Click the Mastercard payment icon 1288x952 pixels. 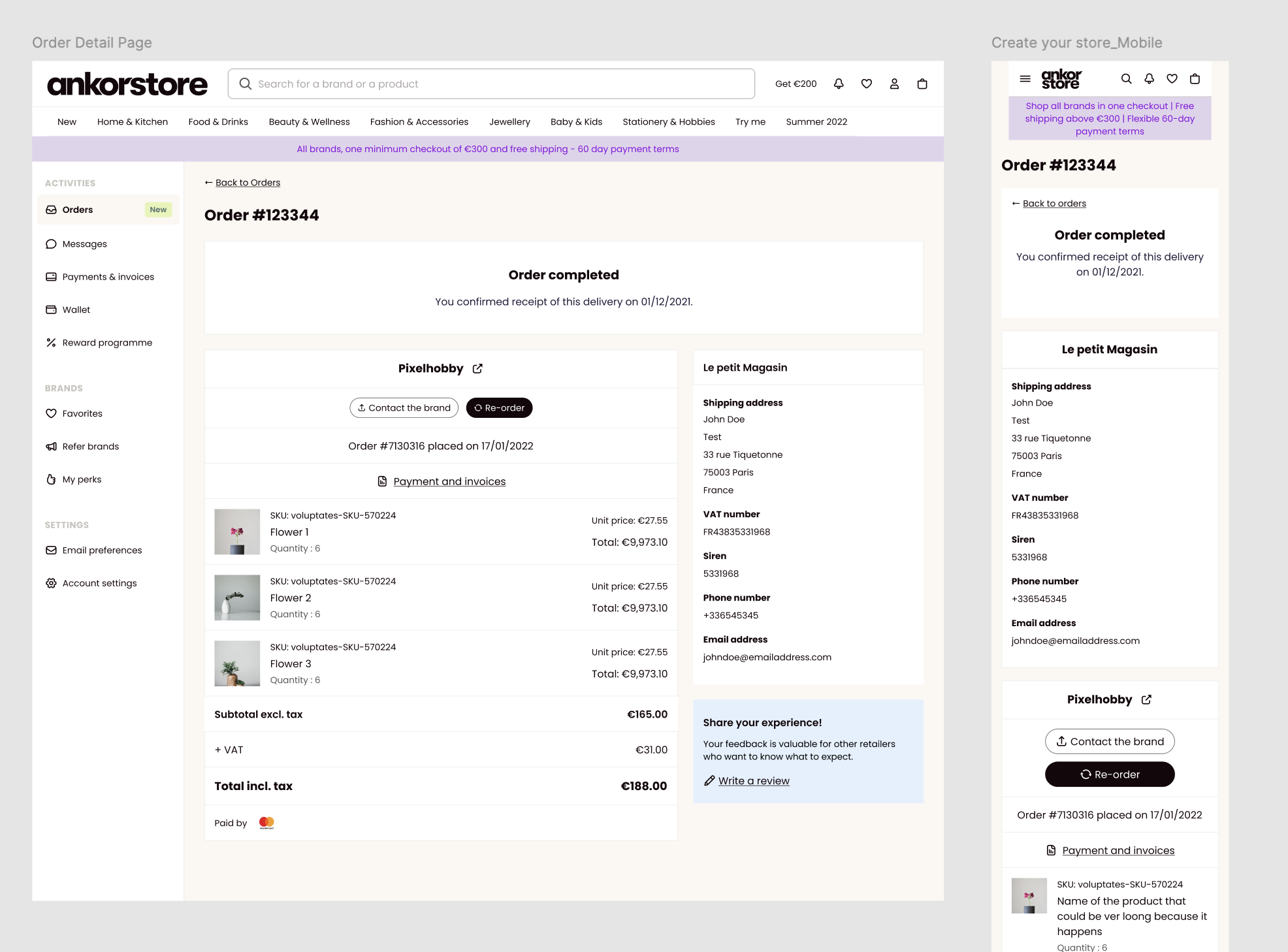pyautogui.click(x=266, y=823)
